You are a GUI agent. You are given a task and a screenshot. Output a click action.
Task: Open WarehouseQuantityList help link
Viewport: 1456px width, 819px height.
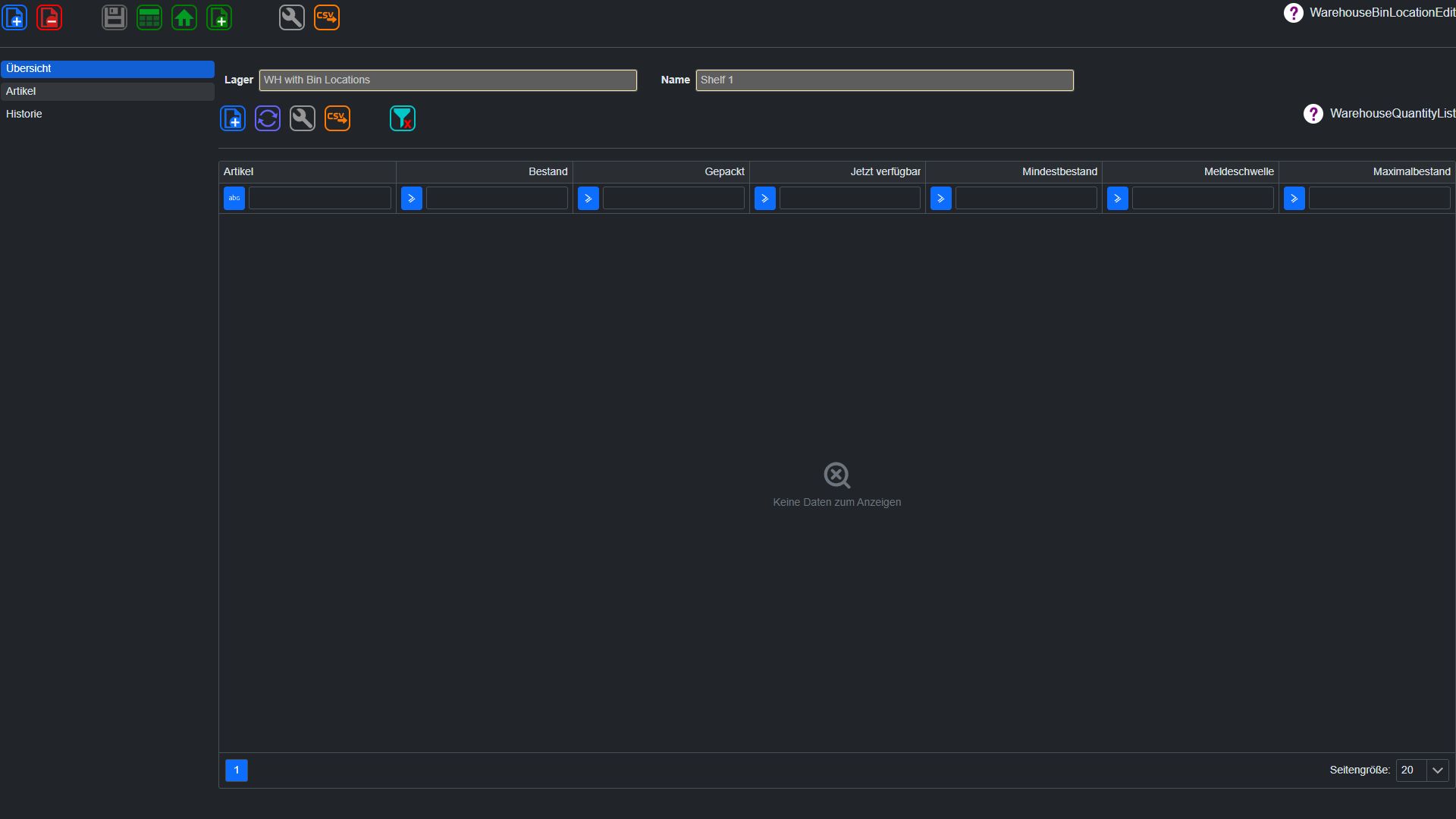(1379, 114)
